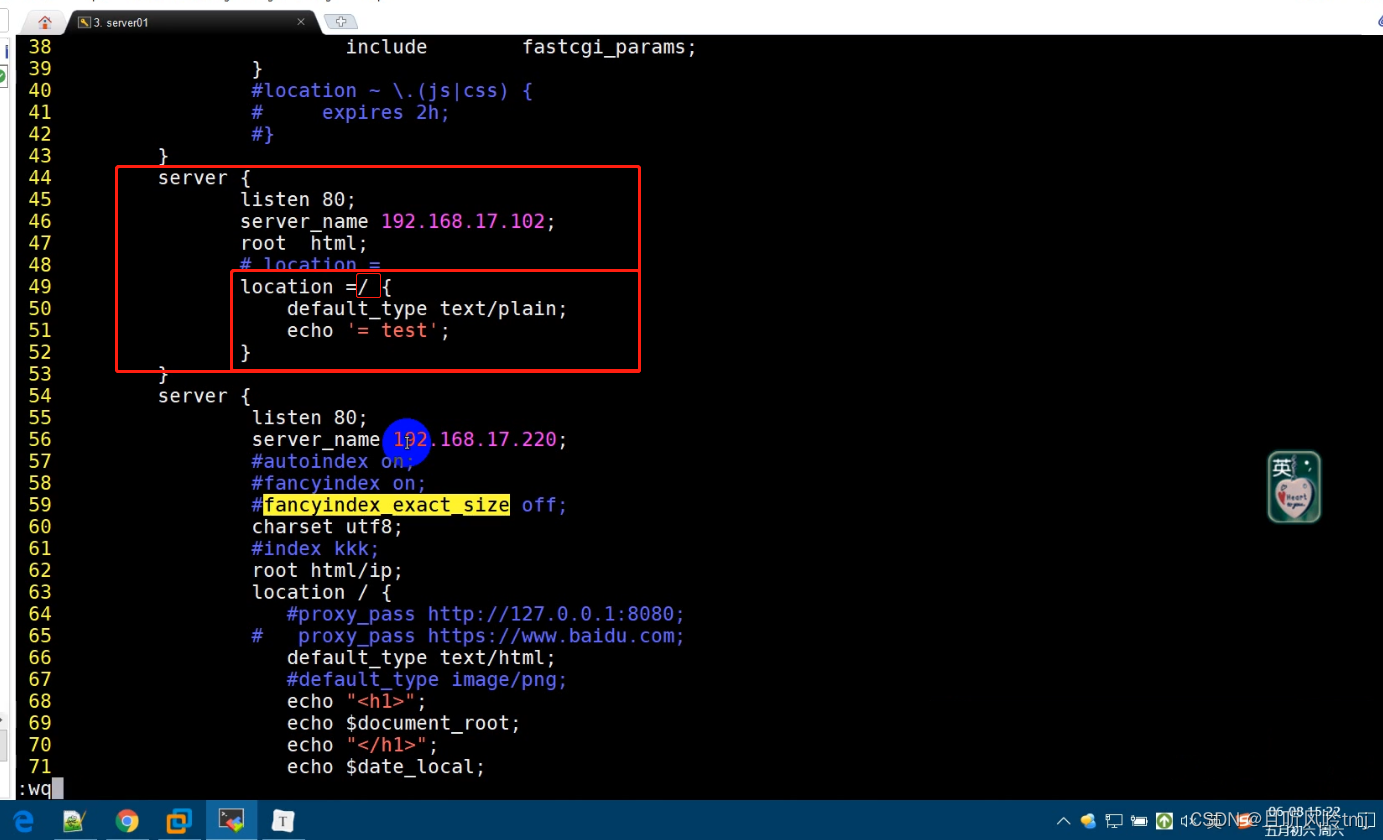Close the server01 session tab

pyautogui.click(x=301, y=22)
